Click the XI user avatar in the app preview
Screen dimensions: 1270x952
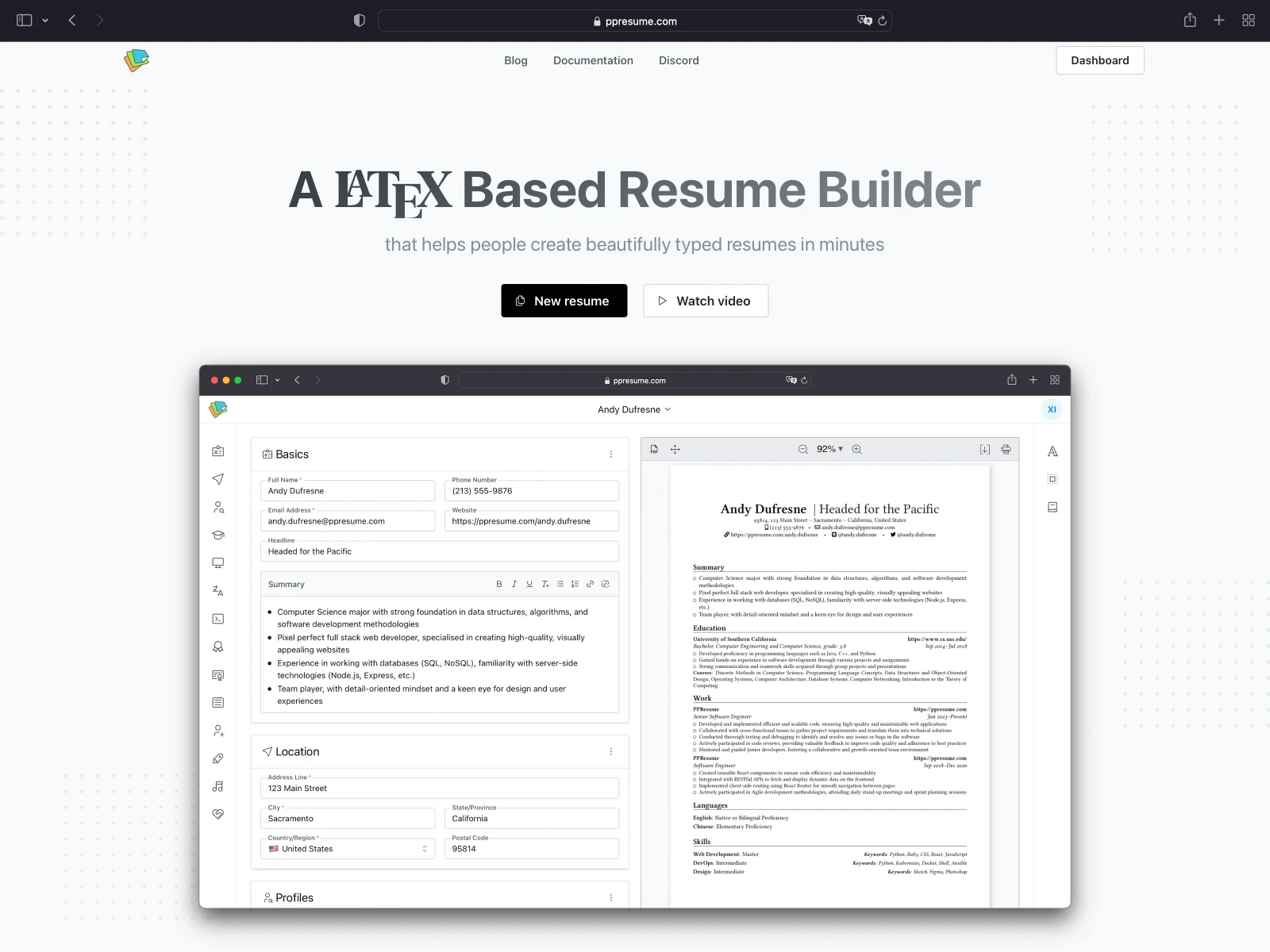[x=1052, y=409]
